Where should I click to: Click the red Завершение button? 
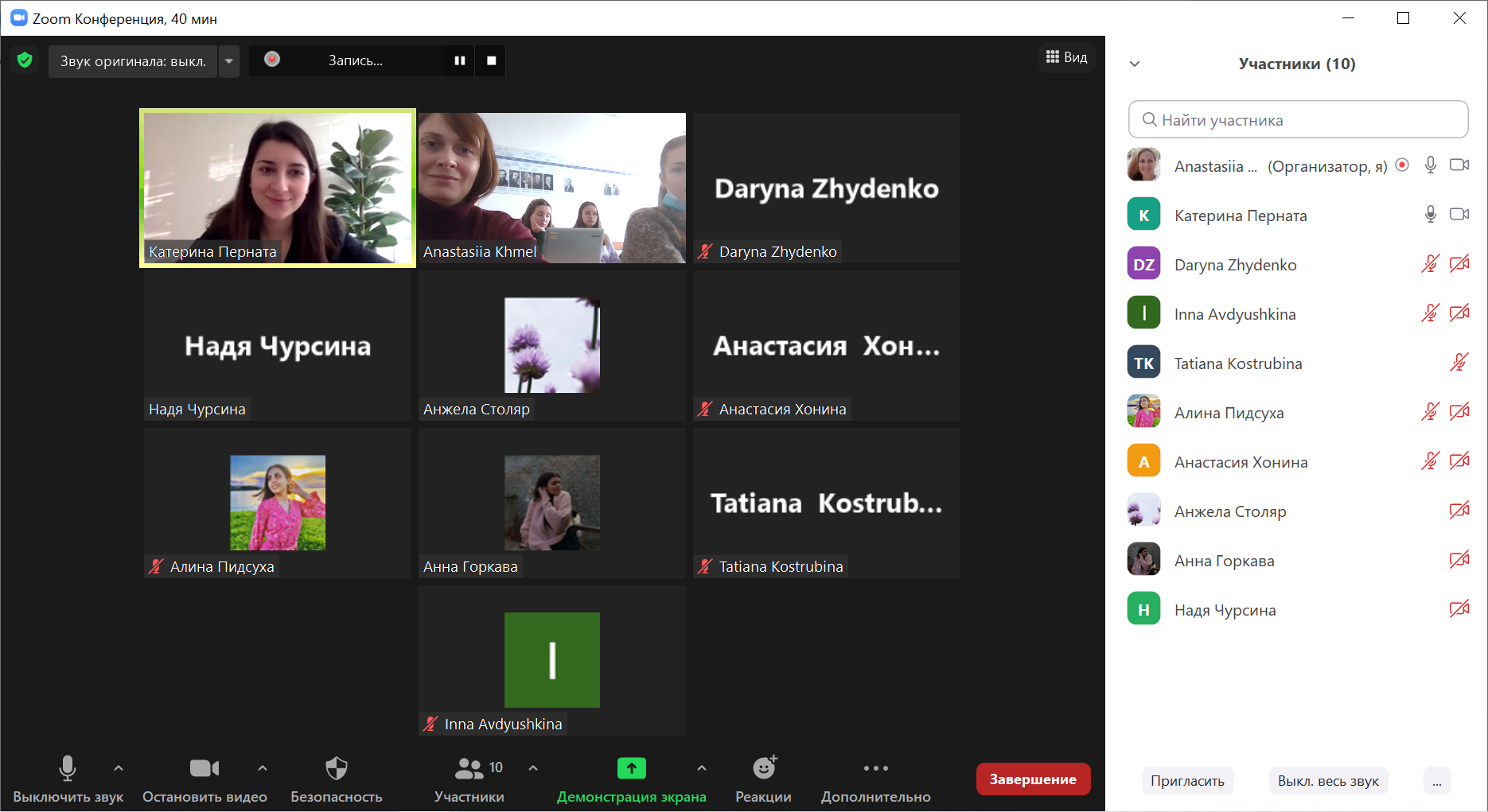pos(1033,779)
